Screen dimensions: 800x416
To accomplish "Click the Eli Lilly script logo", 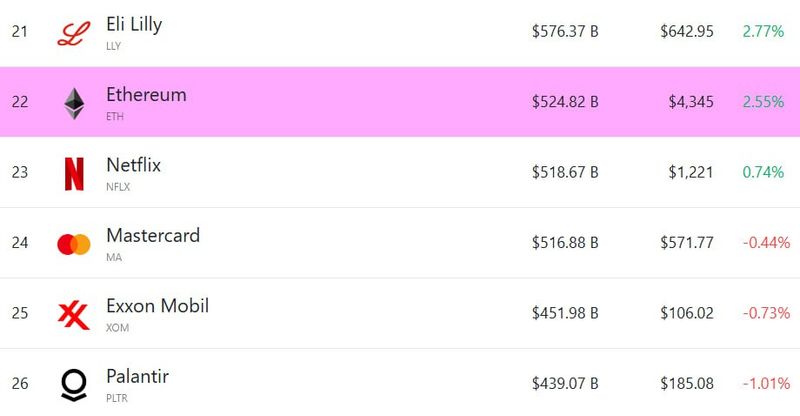I will point(74,34).
